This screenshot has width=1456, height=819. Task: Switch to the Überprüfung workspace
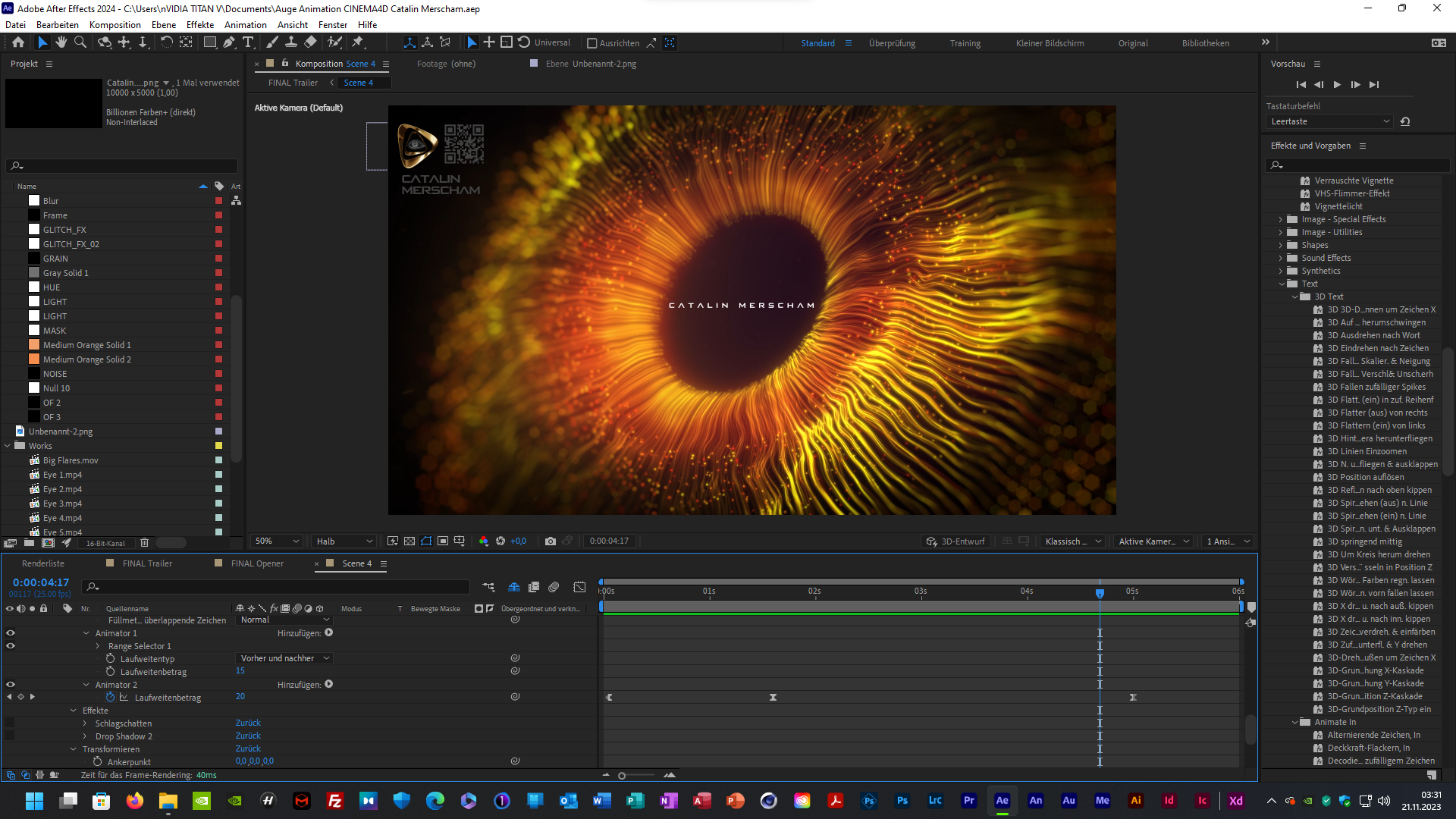pos(892,43)
